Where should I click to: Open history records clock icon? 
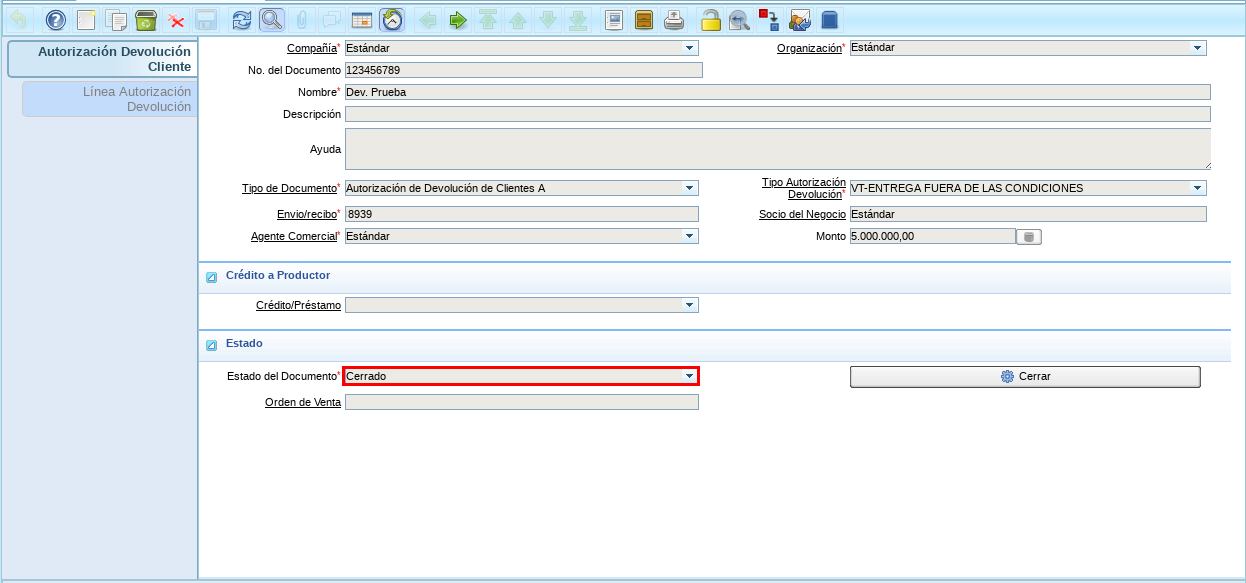coord(392,20)
